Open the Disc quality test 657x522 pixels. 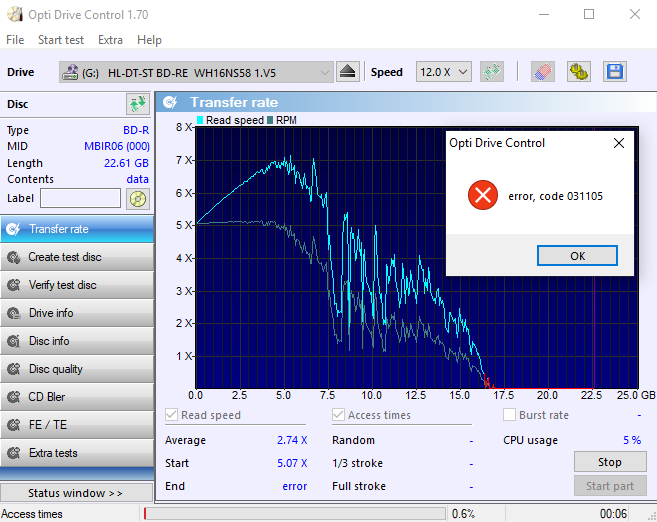pos(77,369)
